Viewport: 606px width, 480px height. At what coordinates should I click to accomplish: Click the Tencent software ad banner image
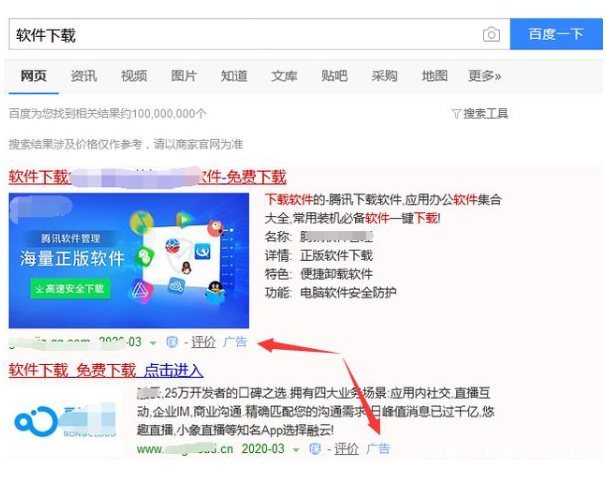(129, 260)
